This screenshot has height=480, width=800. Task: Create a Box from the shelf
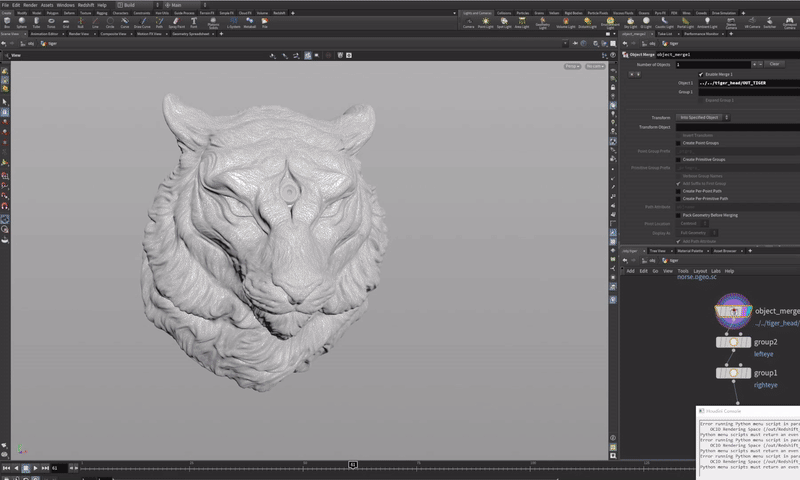[x=7, y=22]
